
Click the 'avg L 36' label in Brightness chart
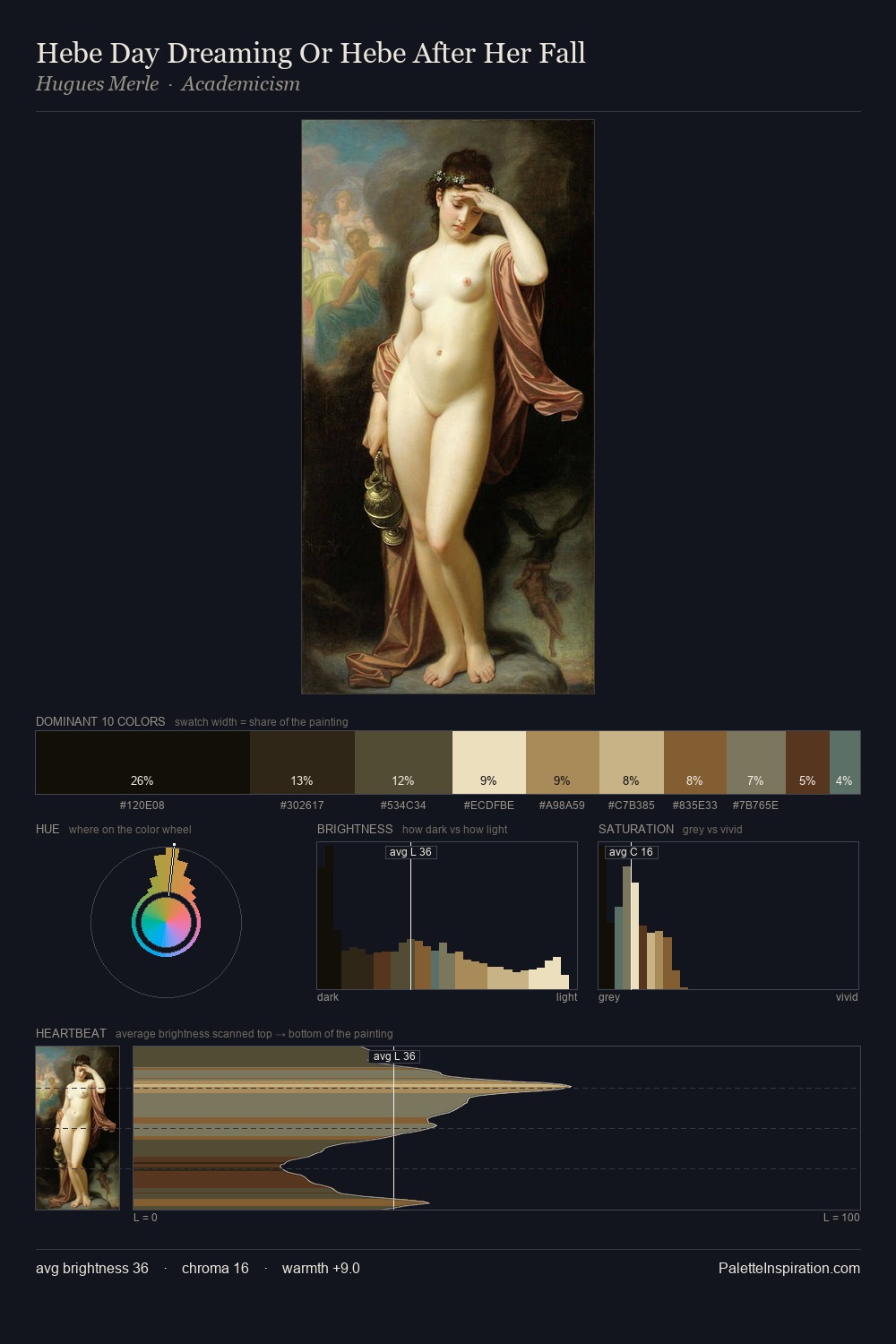tap(410, 852)
